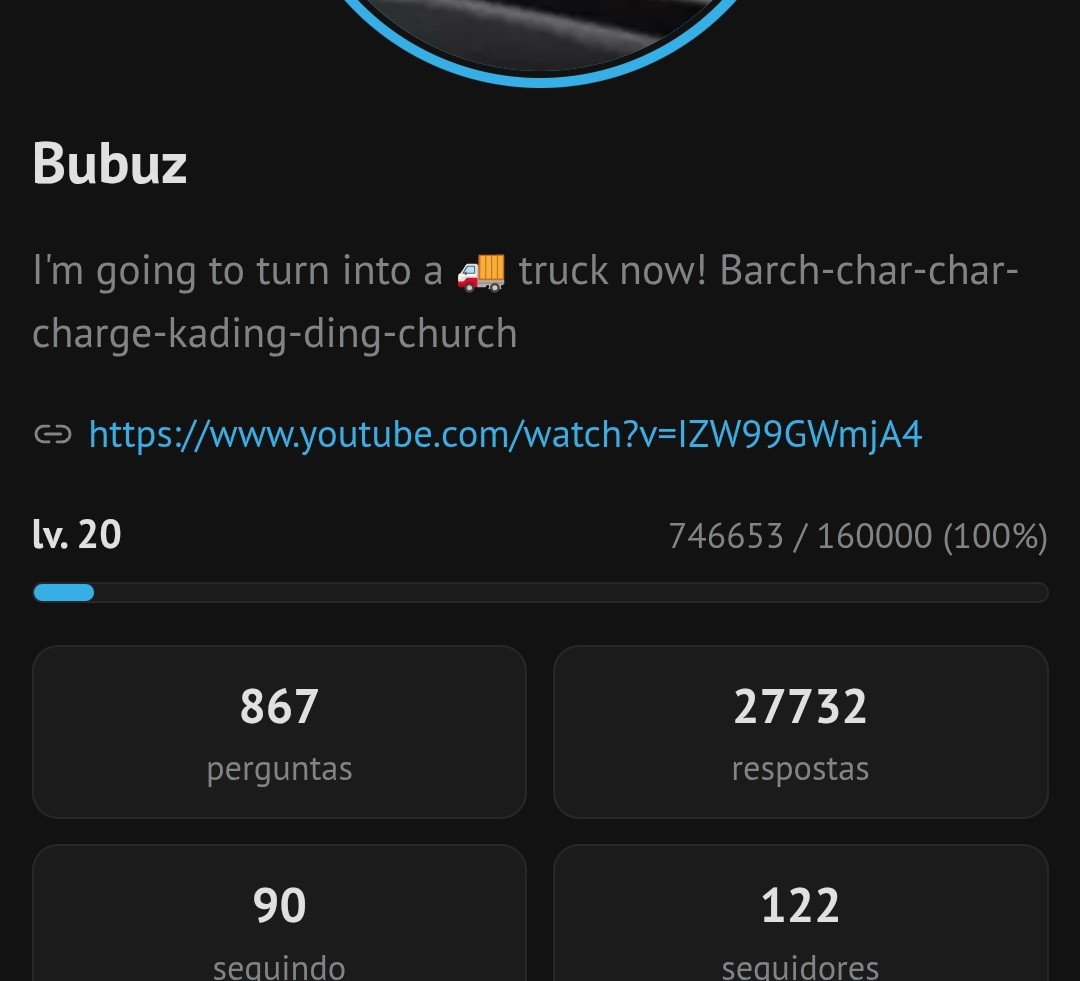
Task: Click the number 27732 in respostas
Action: pos(800,707)
